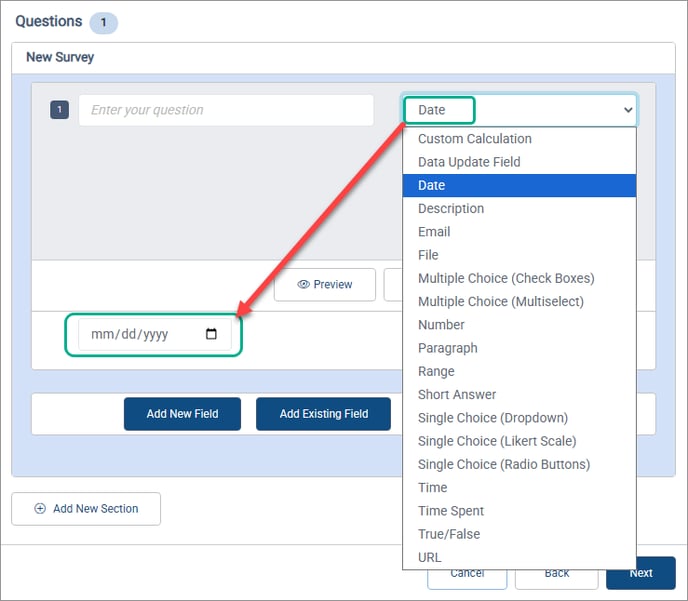Image resolution: width=688 pixels, height=601 pixels.
Task: Click the Add New Field button
Action: coord(182,413)
